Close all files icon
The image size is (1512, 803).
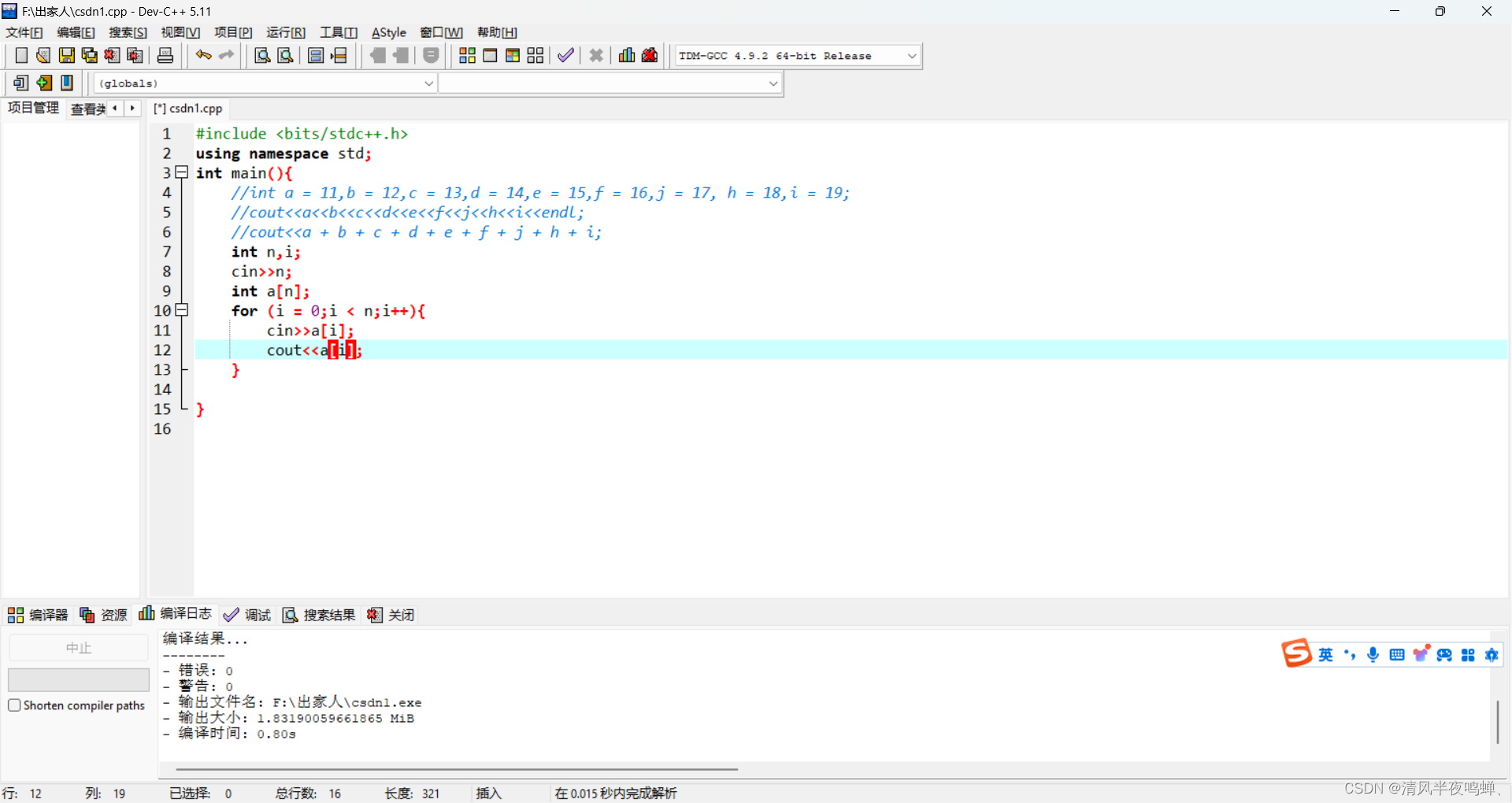(135, 55)
